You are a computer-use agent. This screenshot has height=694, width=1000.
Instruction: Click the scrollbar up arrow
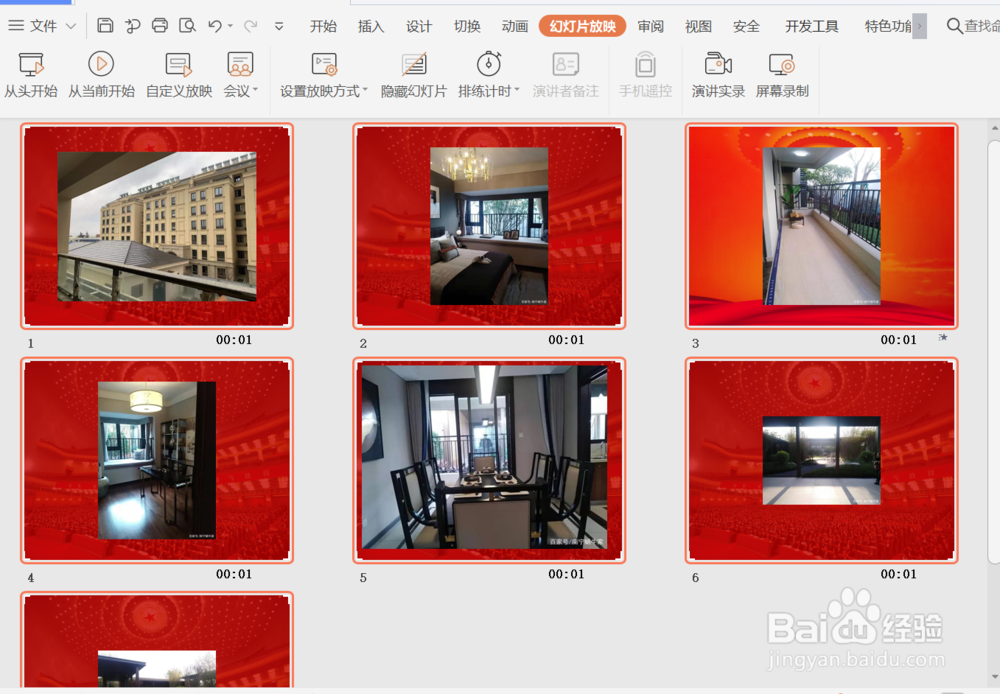point(994,128)
